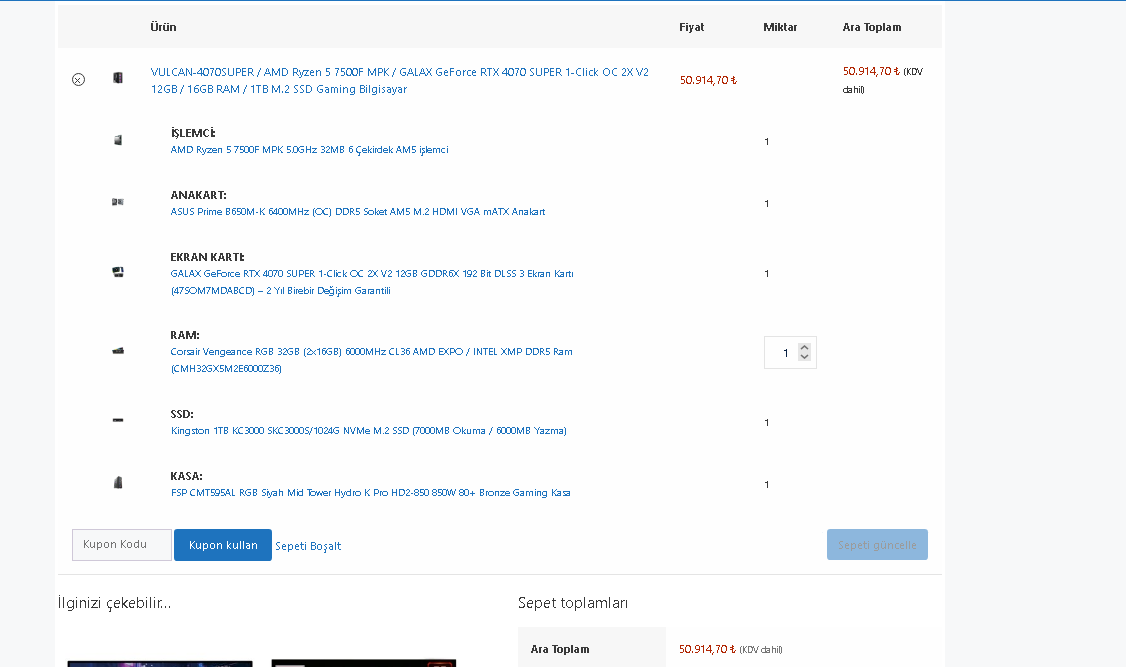
Task: Click the 50.914,70 ₺ price in Fiyat column
Action: point(708,80)
